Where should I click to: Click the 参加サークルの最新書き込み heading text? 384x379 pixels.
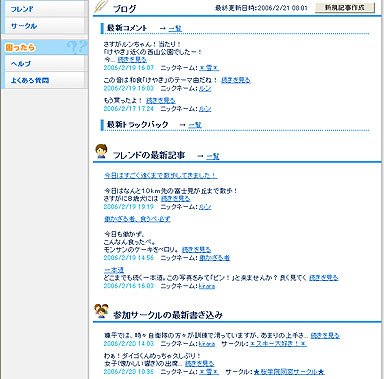(x=168, y=315)
